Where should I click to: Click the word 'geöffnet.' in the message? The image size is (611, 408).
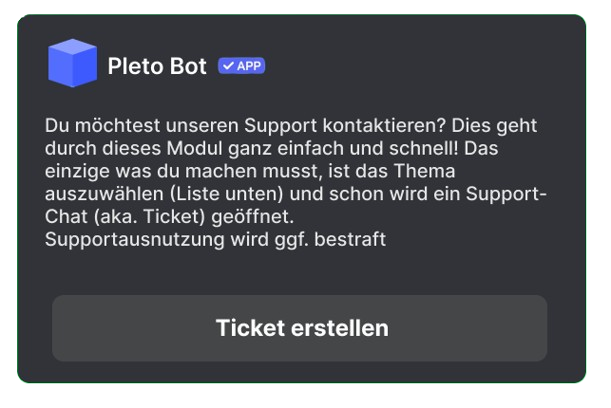click(253, 216)
